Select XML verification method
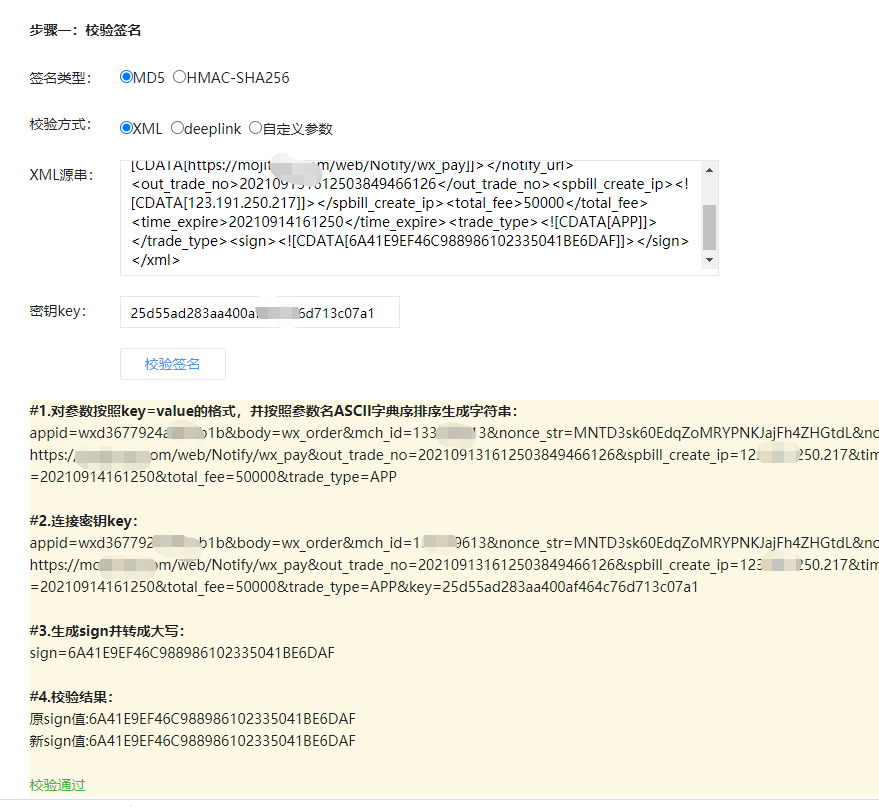This screenshot has width=879, height=807. [x=126, y=128]
